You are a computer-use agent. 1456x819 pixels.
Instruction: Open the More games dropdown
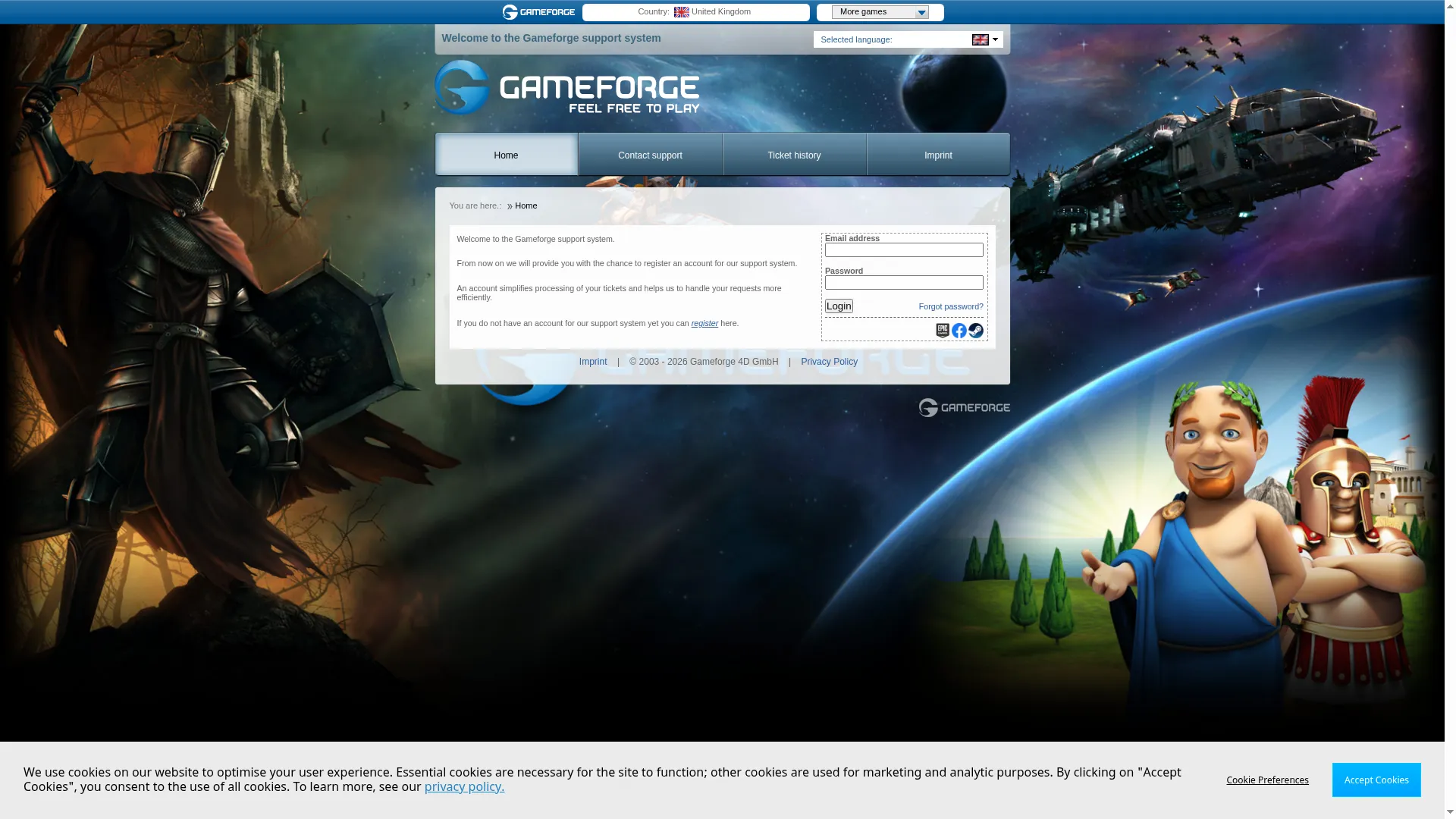(x=880, y=12)
